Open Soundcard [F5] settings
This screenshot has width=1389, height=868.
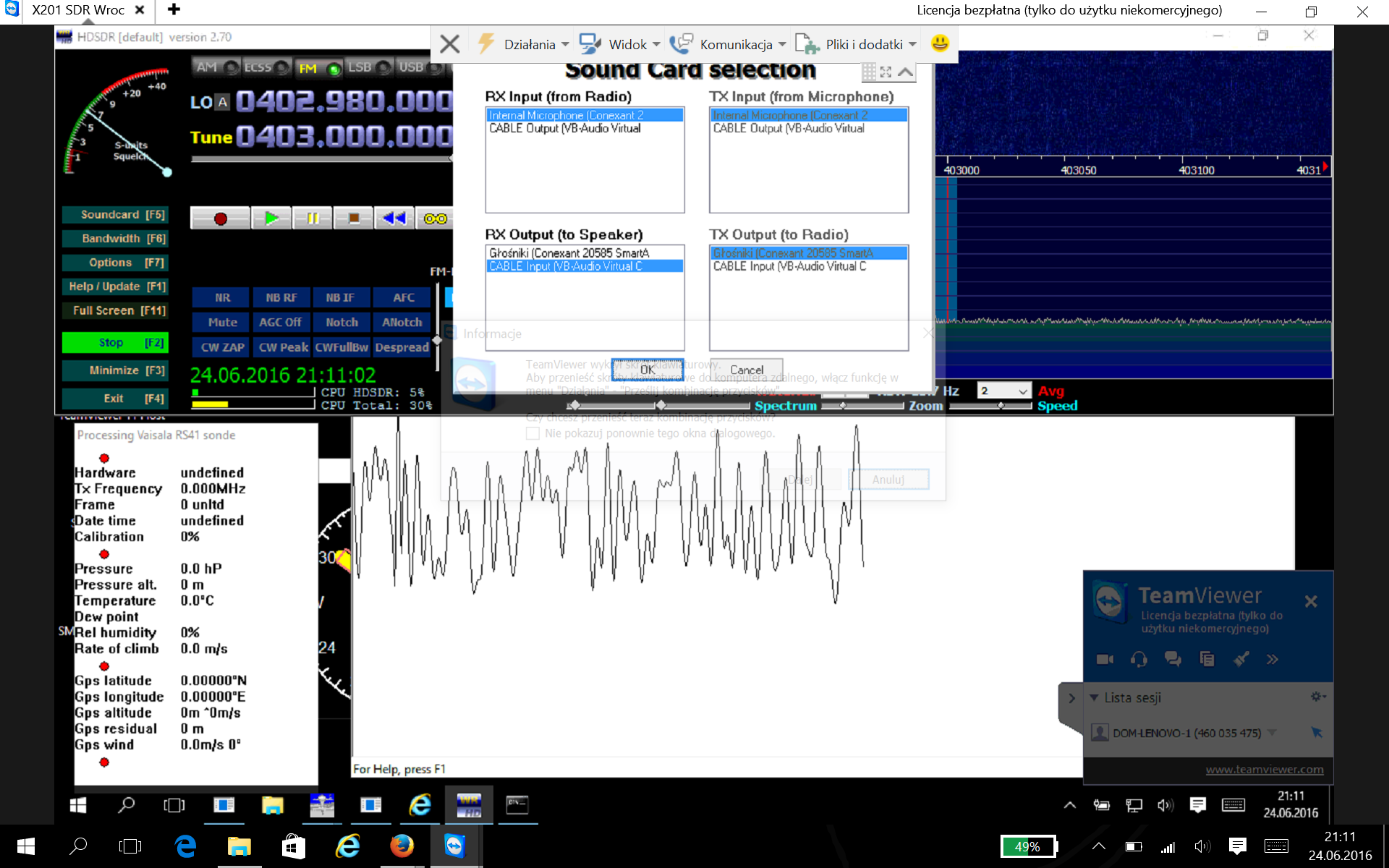[x=115, y=215]
